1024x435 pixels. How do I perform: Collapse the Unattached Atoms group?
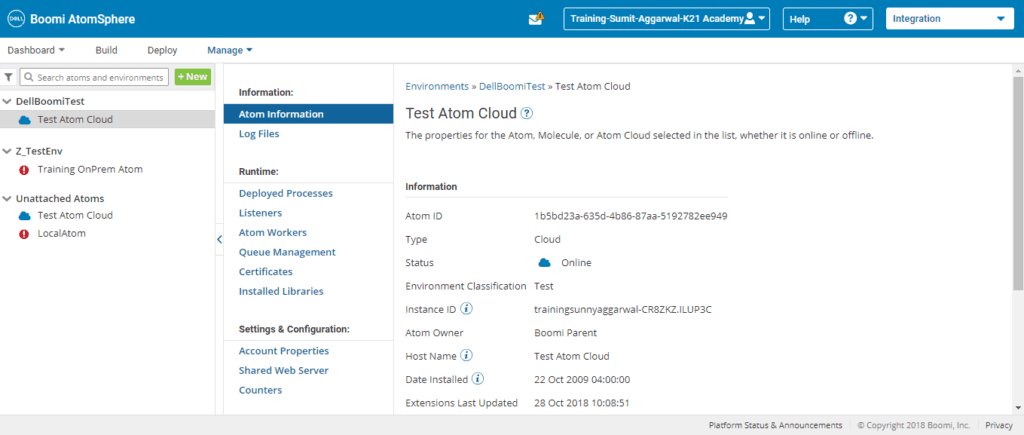coord(7,199)
